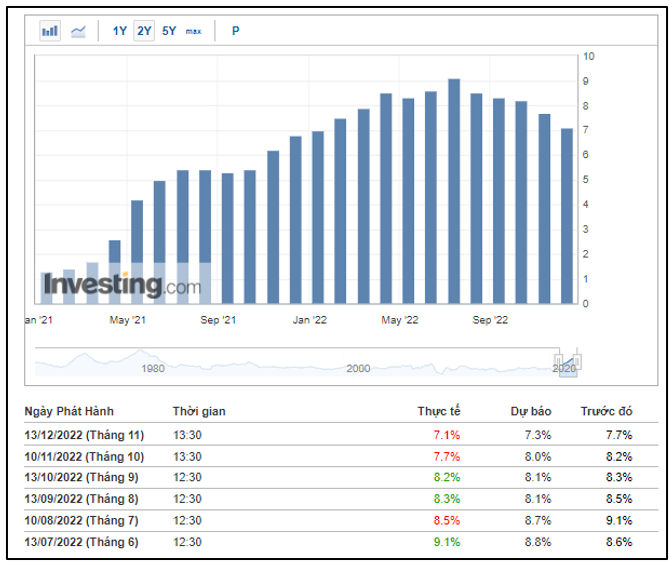670x562 pixels.
Task: Click the left handle of range navigator
Action: click(561, 361)
